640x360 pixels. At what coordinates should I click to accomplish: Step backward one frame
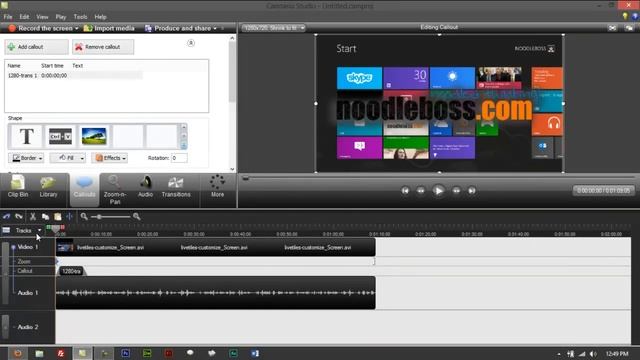coord(421,191)
